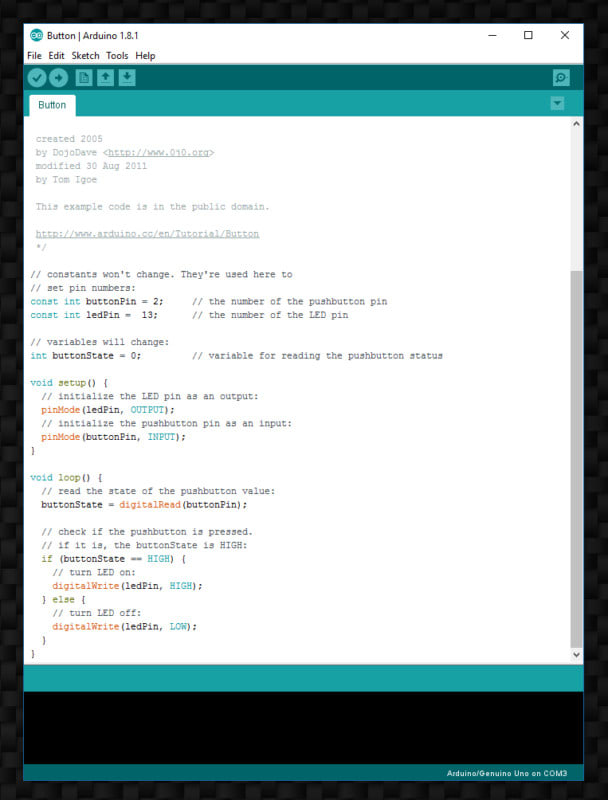This screenshot has height=800, width=608.
Task: Click 'This example code is in the public domain.'
Action: click(153, 207)
